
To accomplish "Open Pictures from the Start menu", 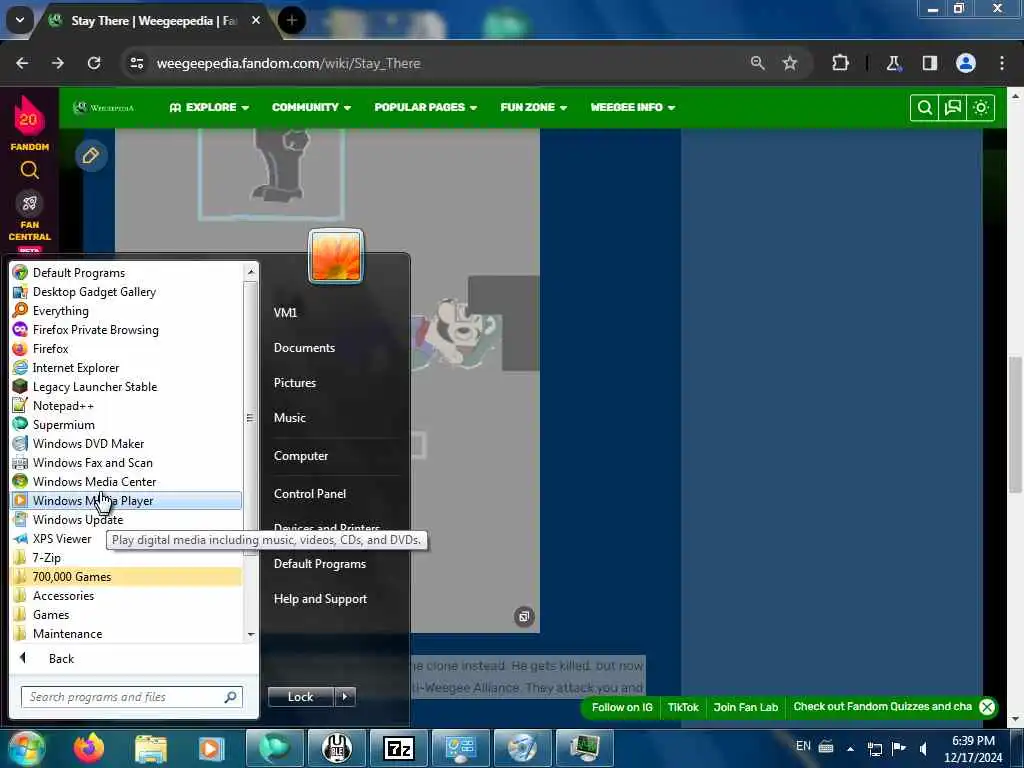I will (x=295, y=383).
